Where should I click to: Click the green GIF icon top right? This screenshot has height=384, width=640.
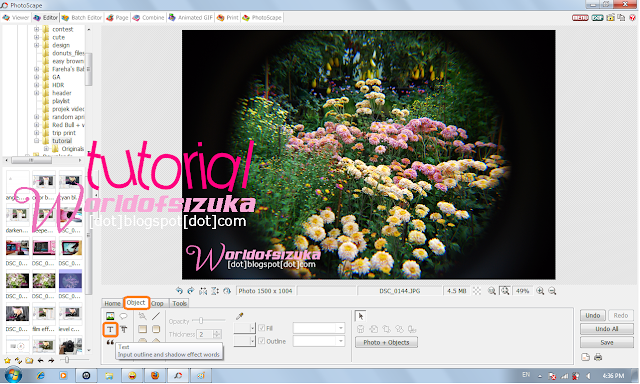[x=598, y=18]
